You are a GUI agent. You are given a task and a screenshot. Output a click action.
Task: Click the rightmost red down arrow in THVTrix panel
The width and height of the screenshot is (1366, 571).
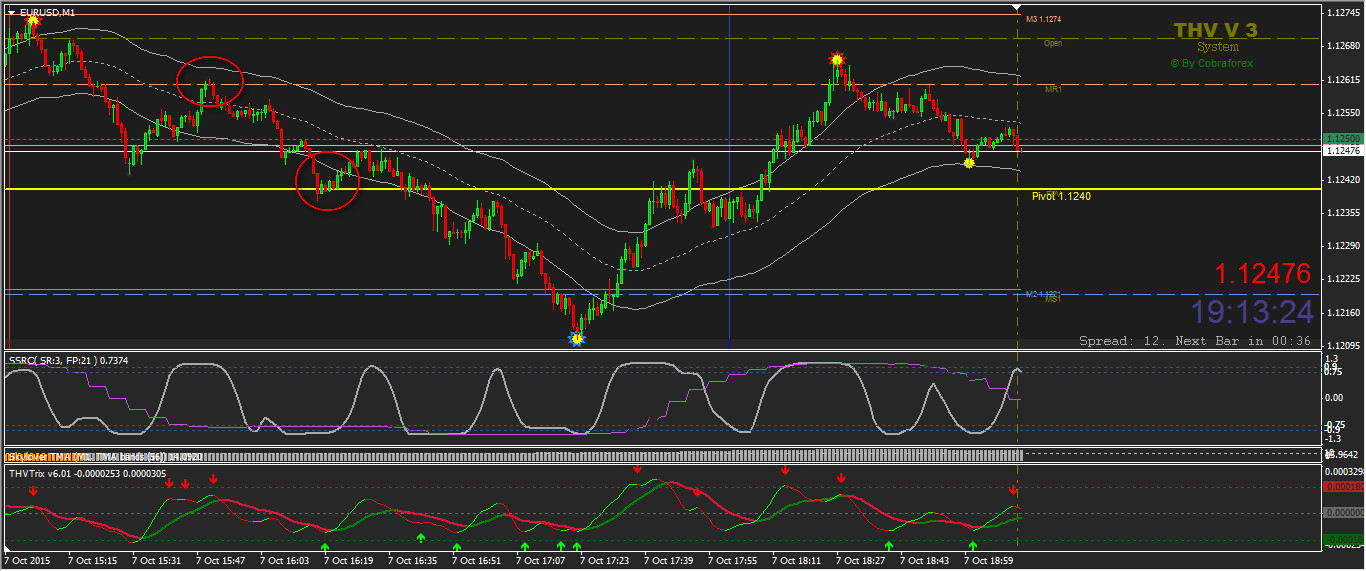click(1013, 491)
